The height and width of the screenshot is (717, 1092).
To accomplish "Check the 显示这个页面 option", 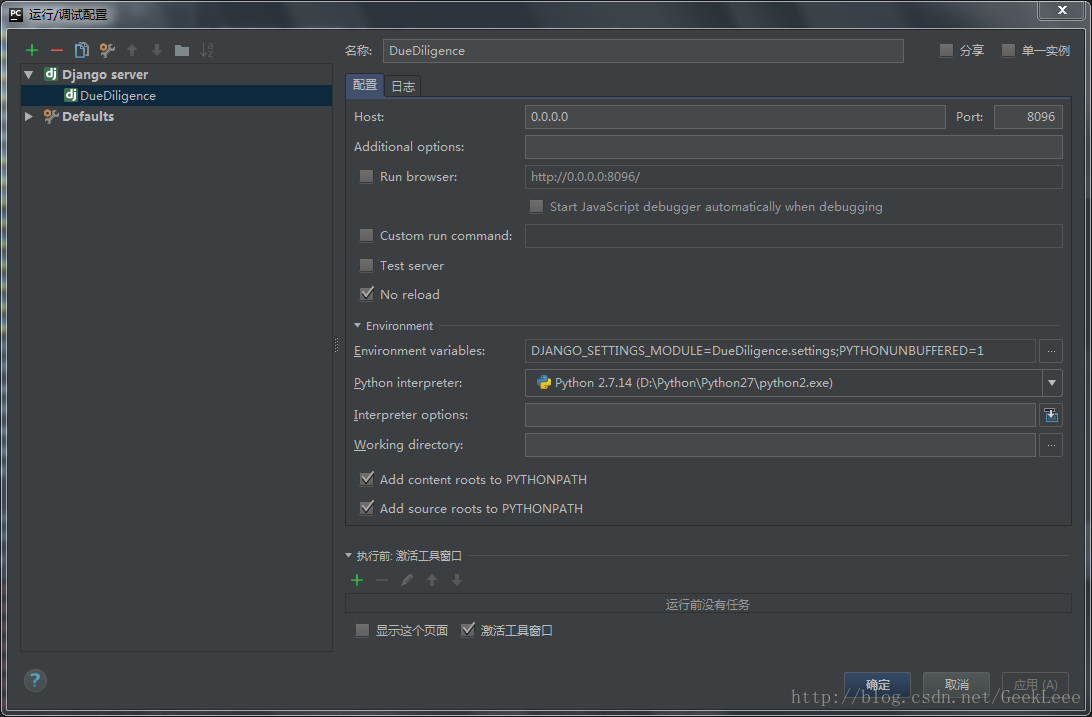I will (x=362, y=630).
